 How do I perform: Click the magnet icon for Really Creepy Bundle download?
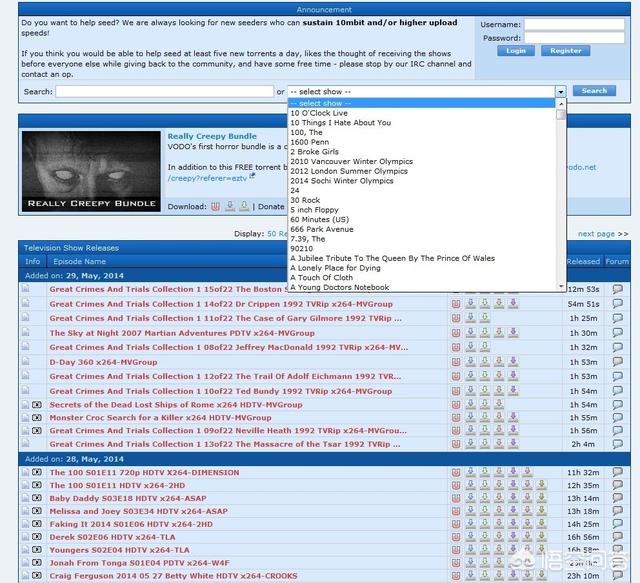215,207
